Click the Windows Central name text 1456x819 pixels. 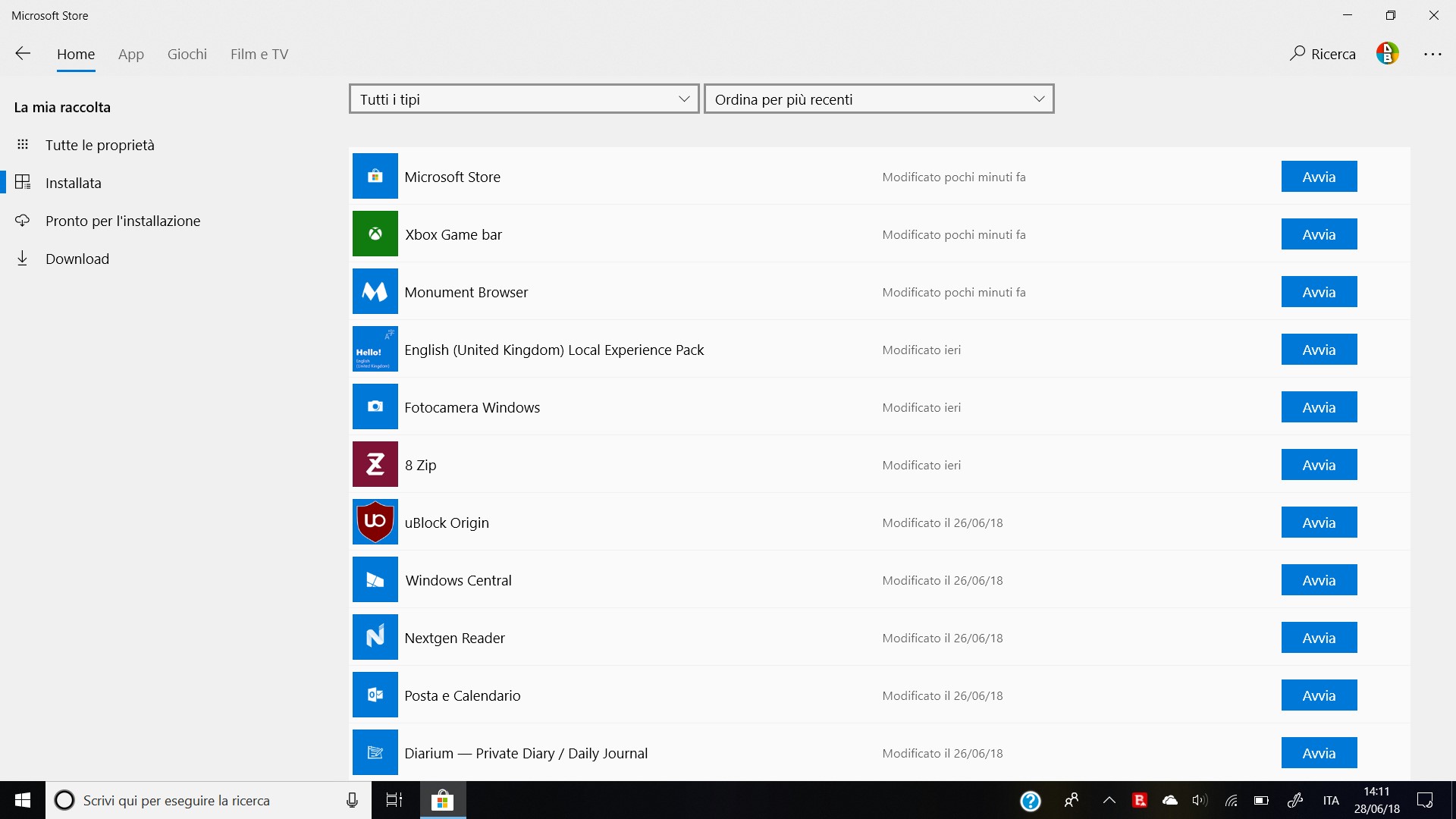click(459, 580)
